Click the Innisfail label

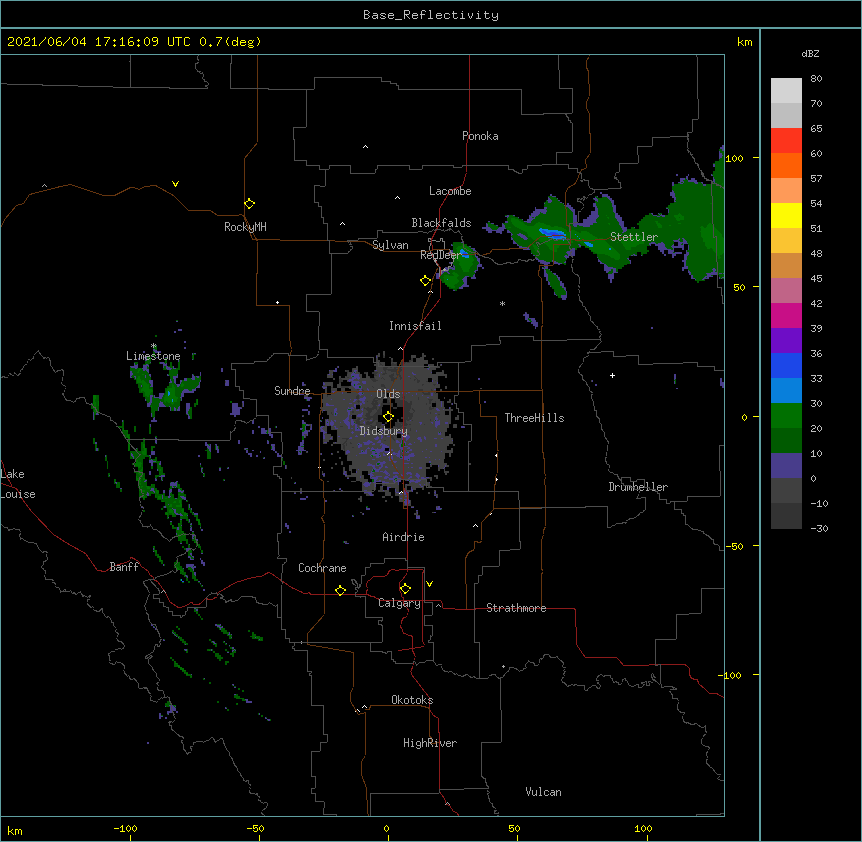[415, 326]
